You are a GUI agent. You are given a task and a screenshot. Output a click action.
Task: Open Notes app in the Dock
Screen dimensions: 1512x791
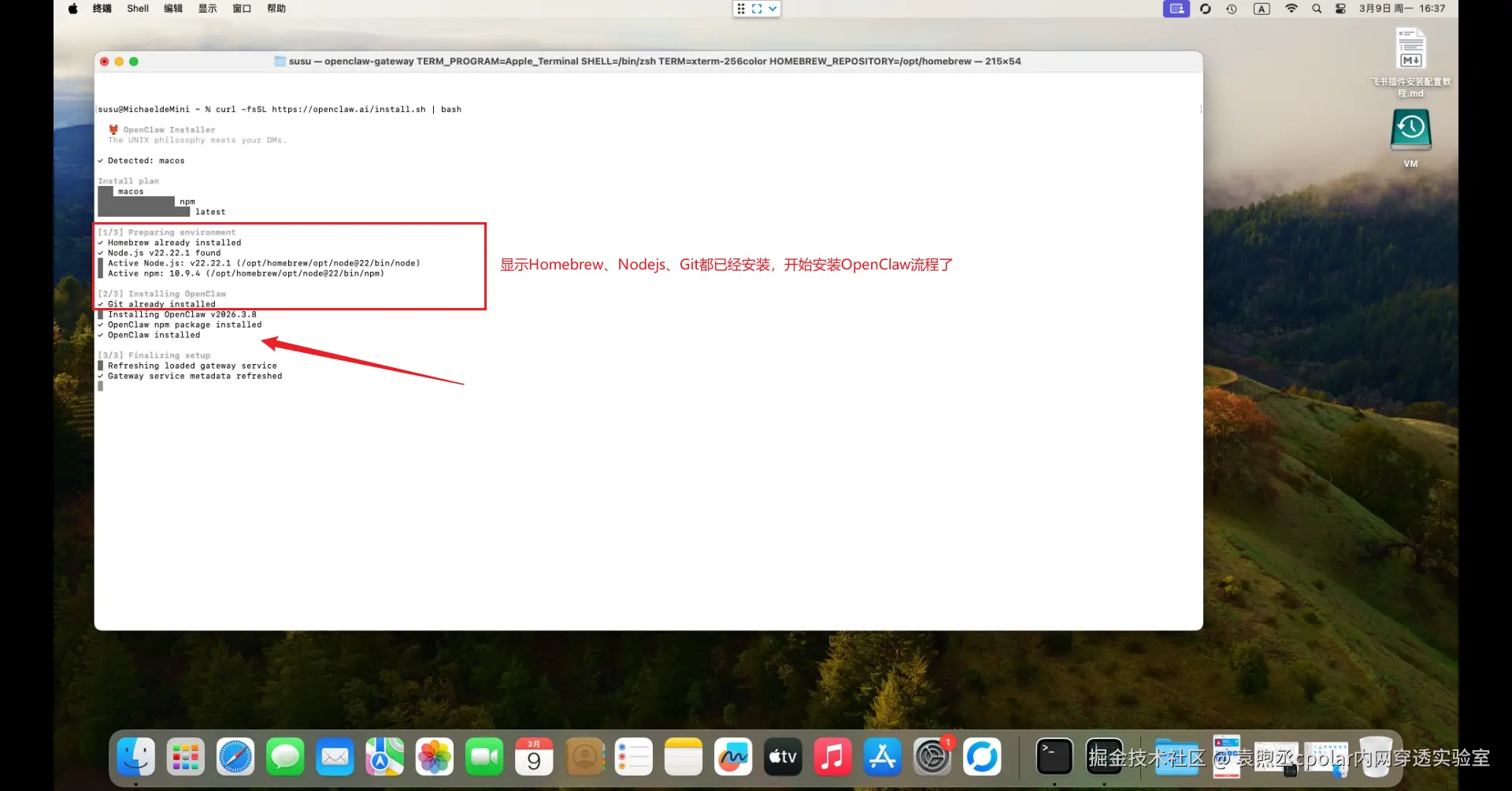tap(684, 757)
